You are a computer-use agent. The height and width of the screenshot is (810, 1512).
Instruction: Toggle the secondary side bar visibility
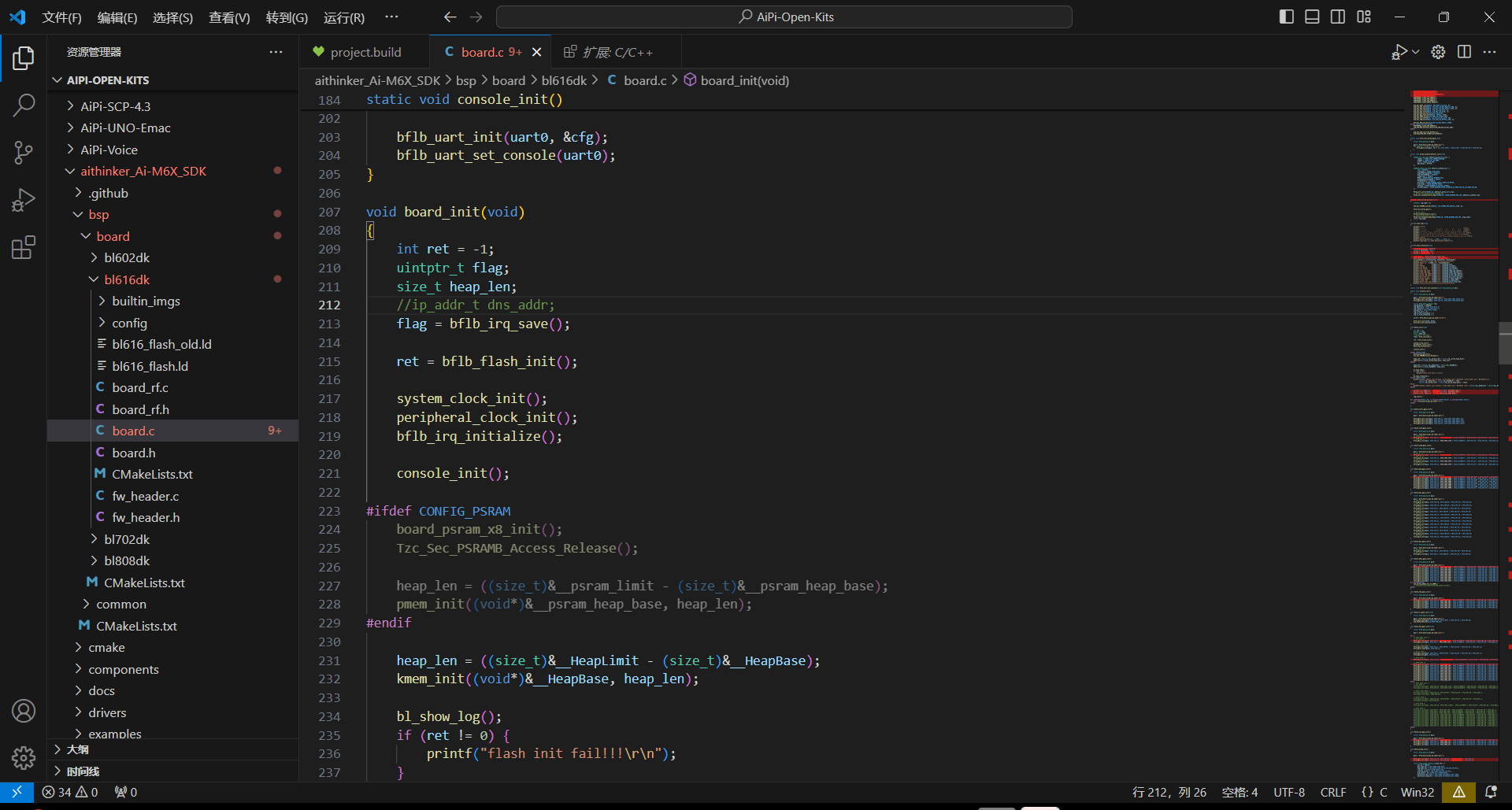(1337, 17)
